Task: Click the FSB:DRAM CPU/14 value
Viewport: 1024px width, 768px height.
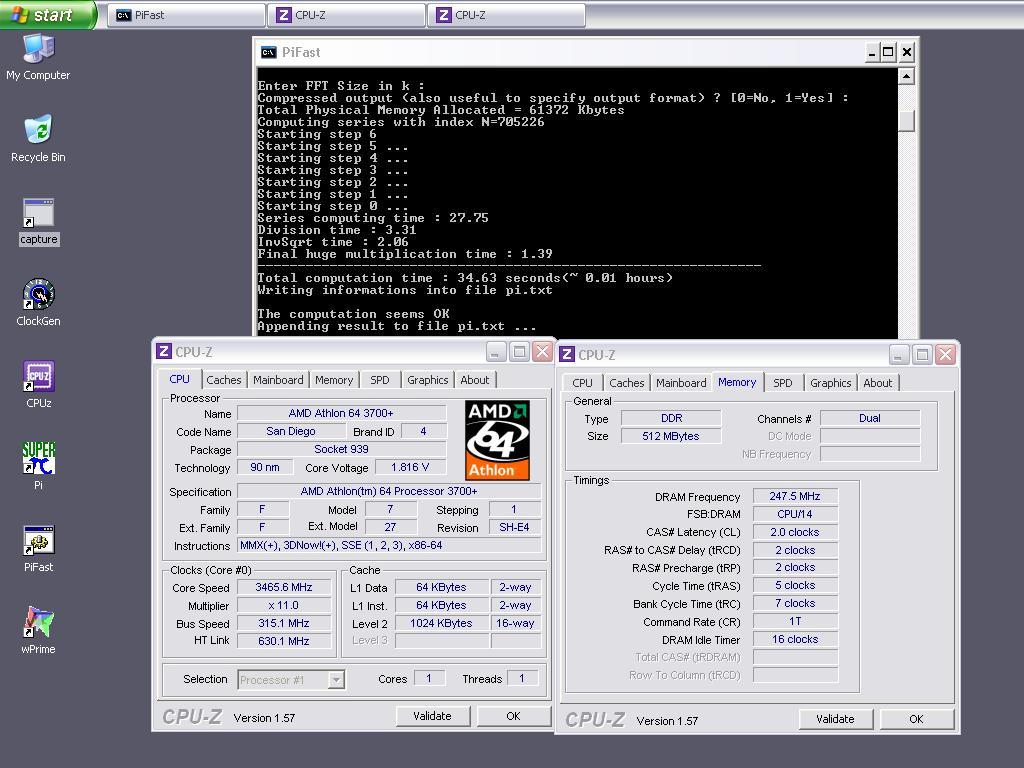Action: tap(795, 514)
